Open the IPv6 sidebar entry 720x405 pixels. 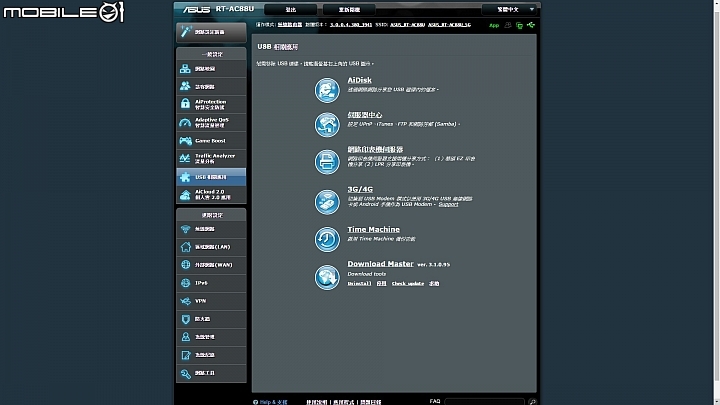[x=211, y=283]
